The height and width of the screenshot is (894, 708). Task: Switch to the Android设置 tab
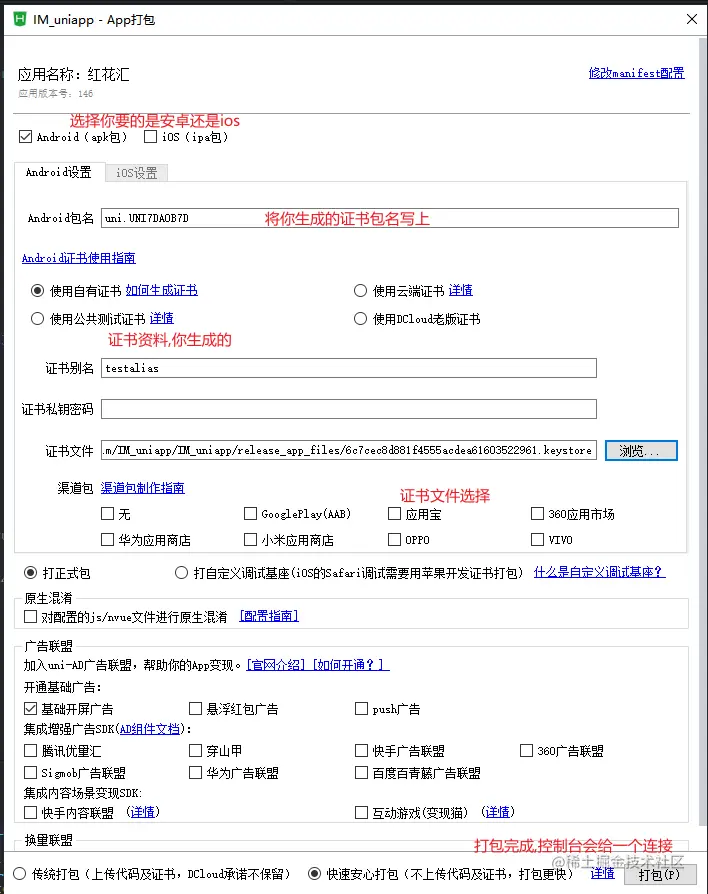click(x=59, y=172)
